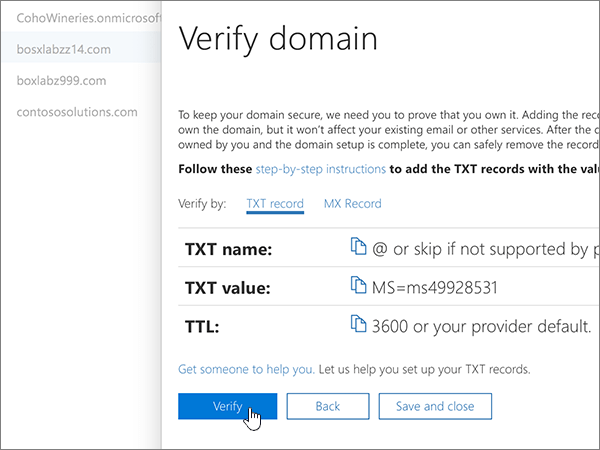Click the Save and close button
The image size is (600, 450).
tap(434, 406)
